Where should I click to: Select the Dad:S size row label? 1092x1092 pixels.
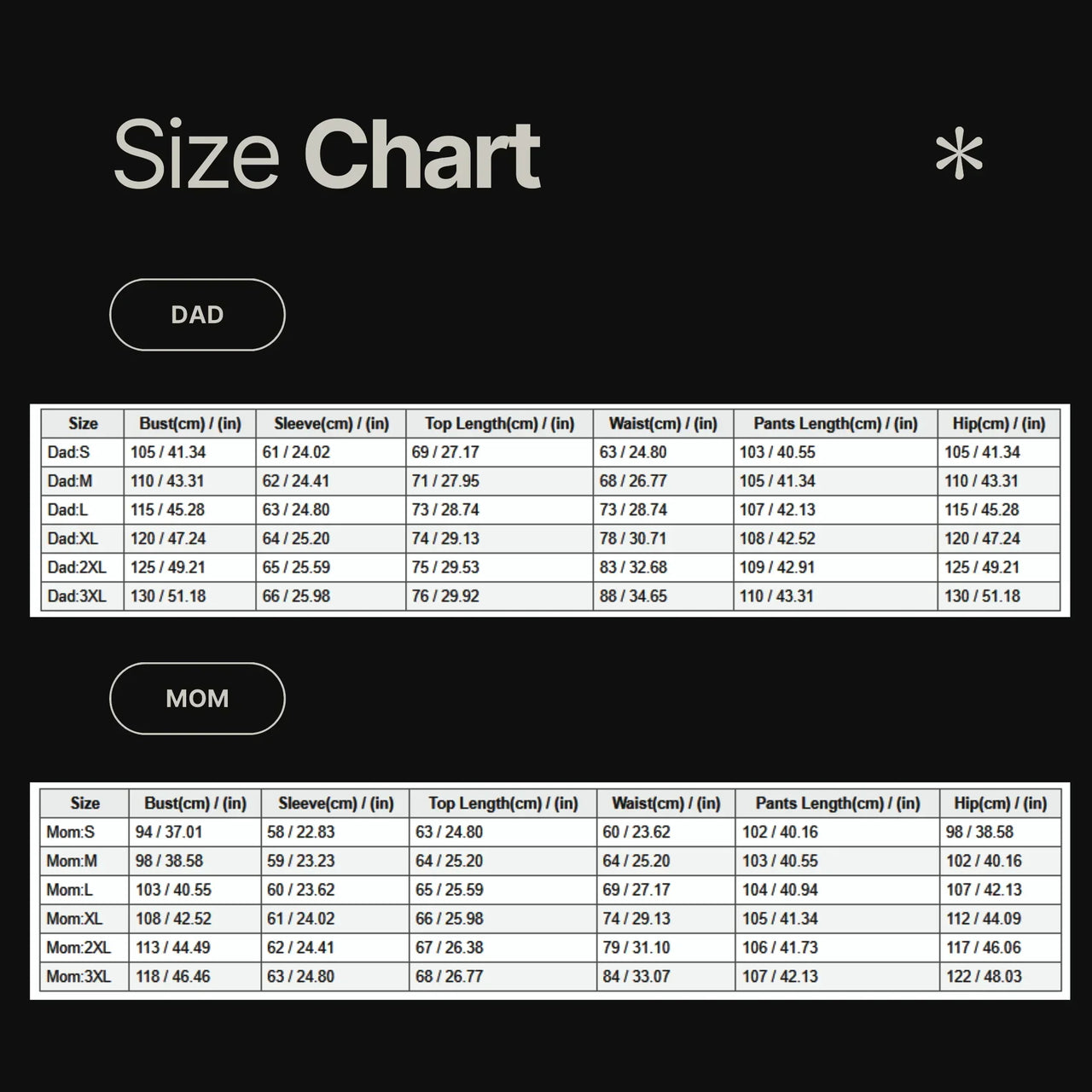click(x=69, y=452)
